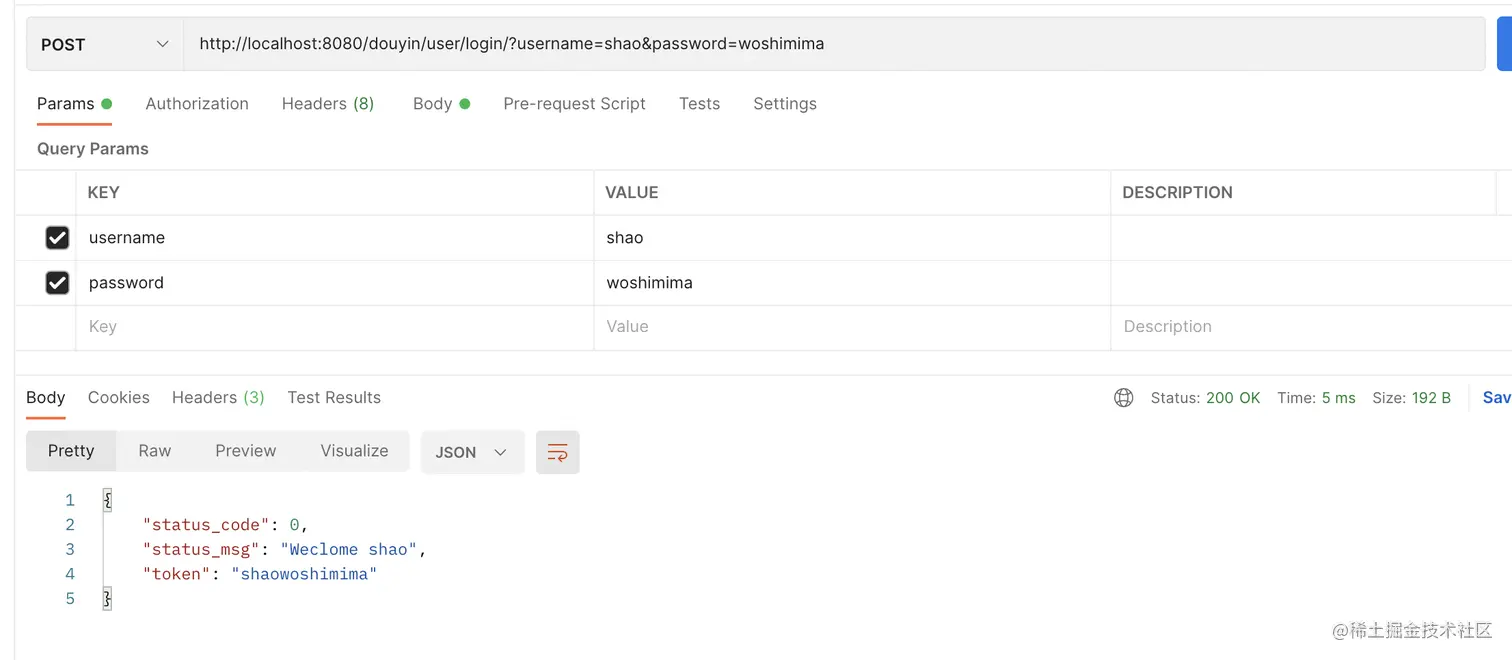Switch response view to Raw
This screenshot has width=1512, height=660.
[154, 451]
